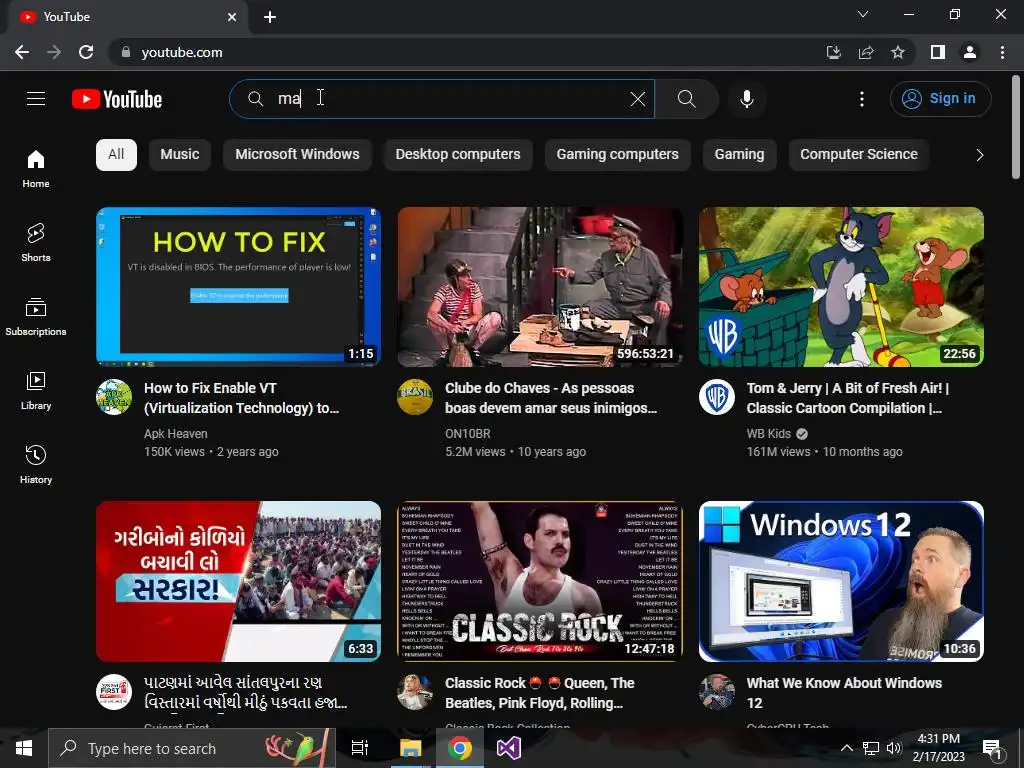
Task: Click the WB Kids channel avatar
Action: [717, 397]
